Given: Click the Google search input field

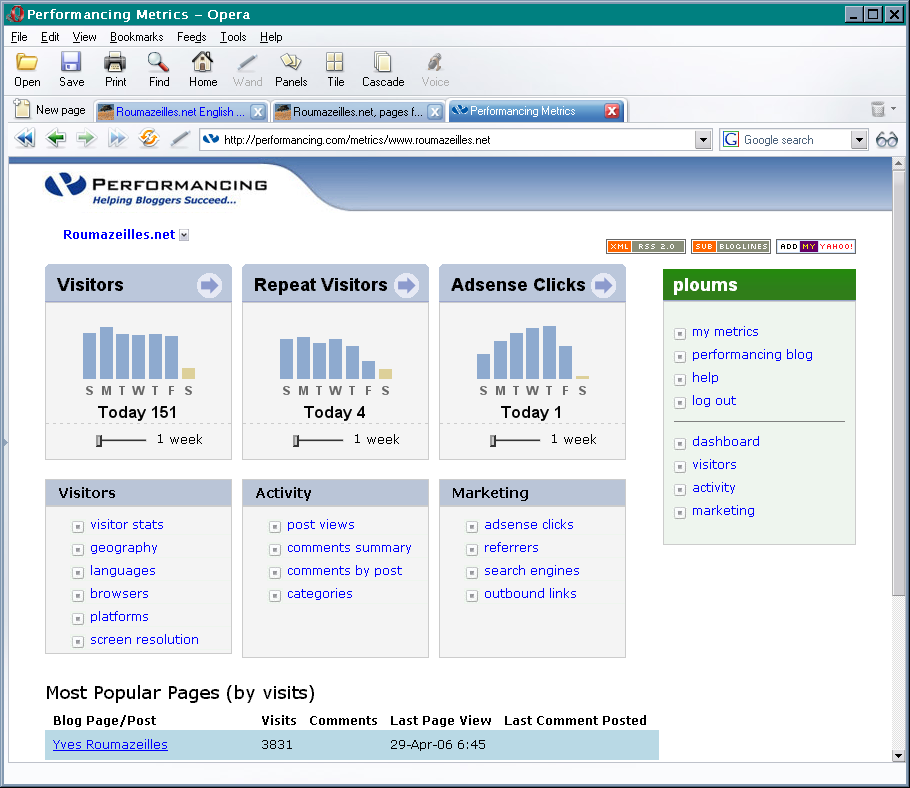Looking at the screenshot, I should point(786,140).
